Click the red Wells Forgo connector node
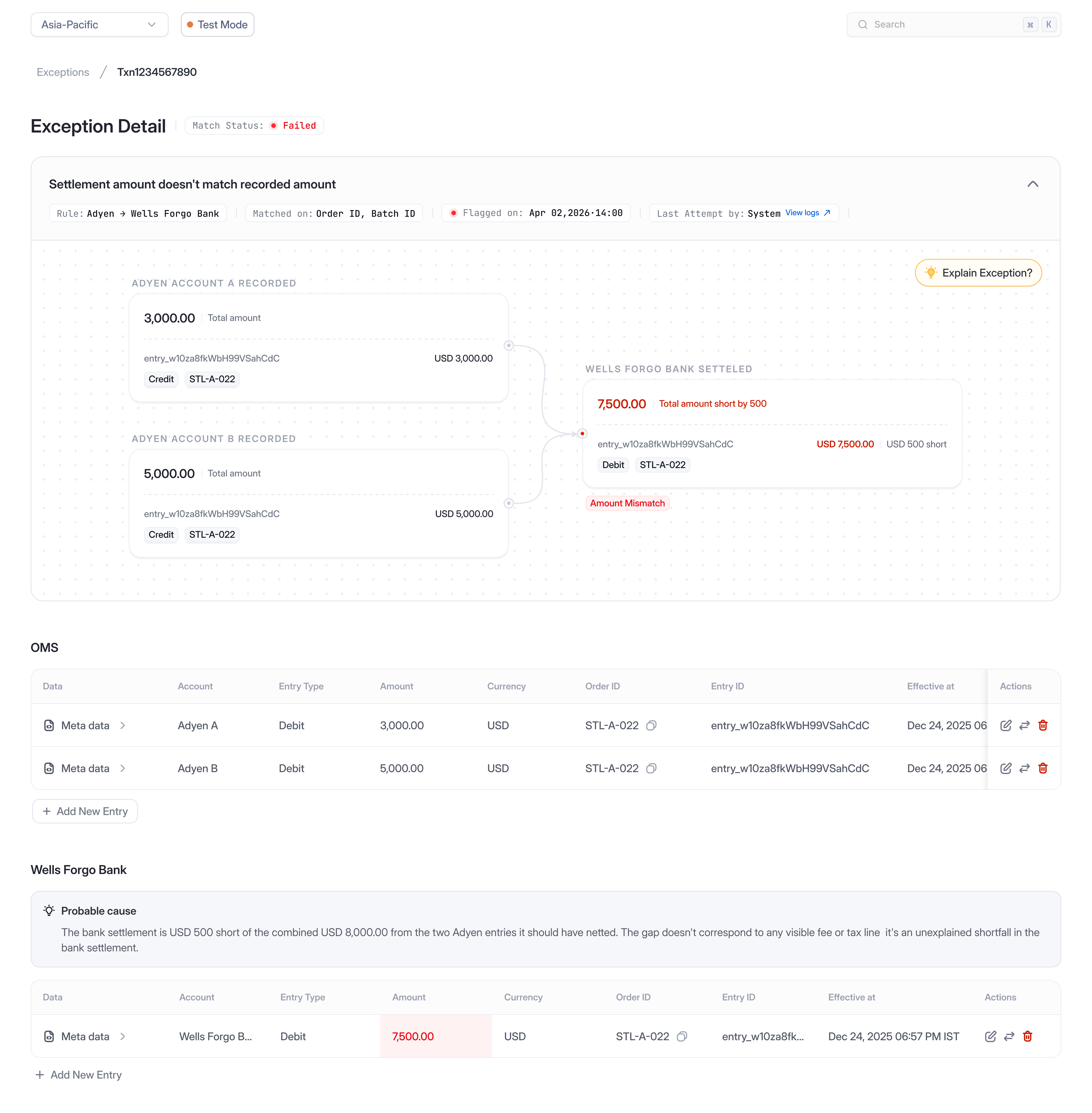 coord(582,434)
